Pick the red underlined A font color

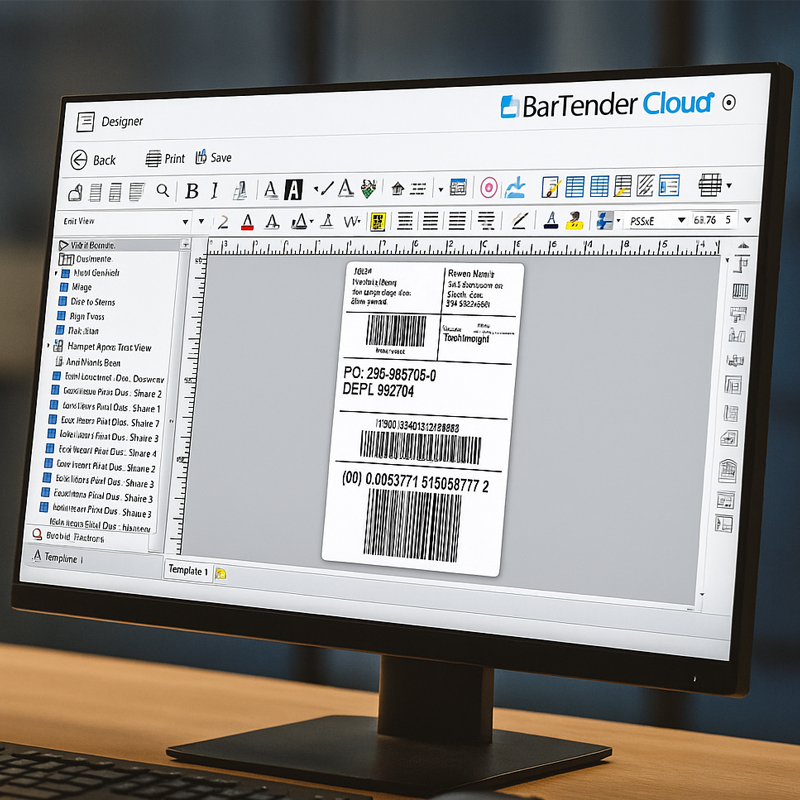tap(247, 222)
